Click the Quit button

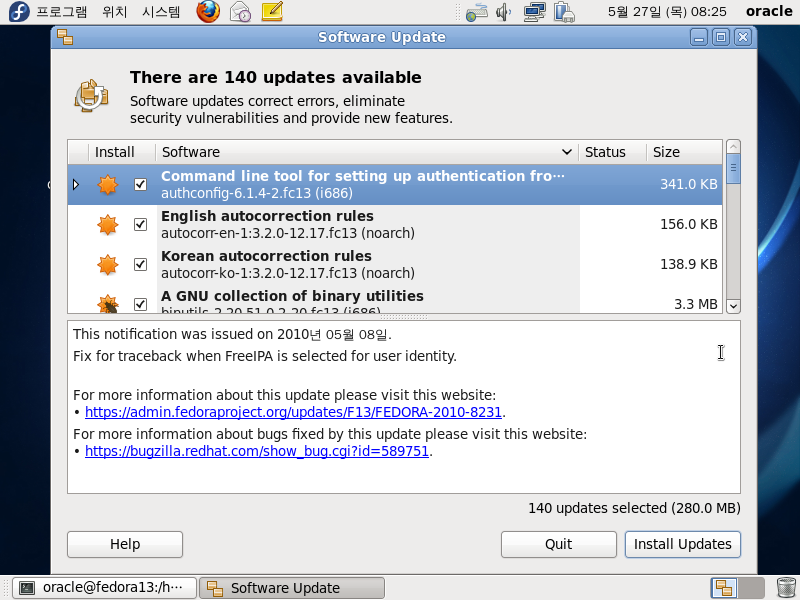559,544
